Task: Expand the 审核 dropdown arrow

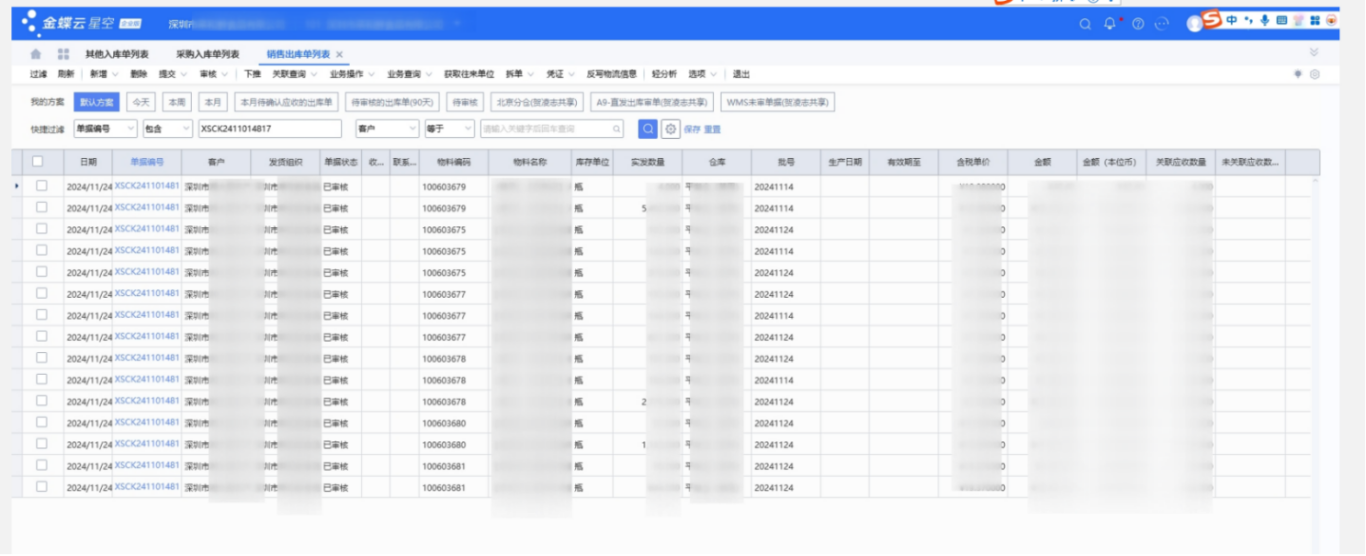Action: (x=225, y=74)
